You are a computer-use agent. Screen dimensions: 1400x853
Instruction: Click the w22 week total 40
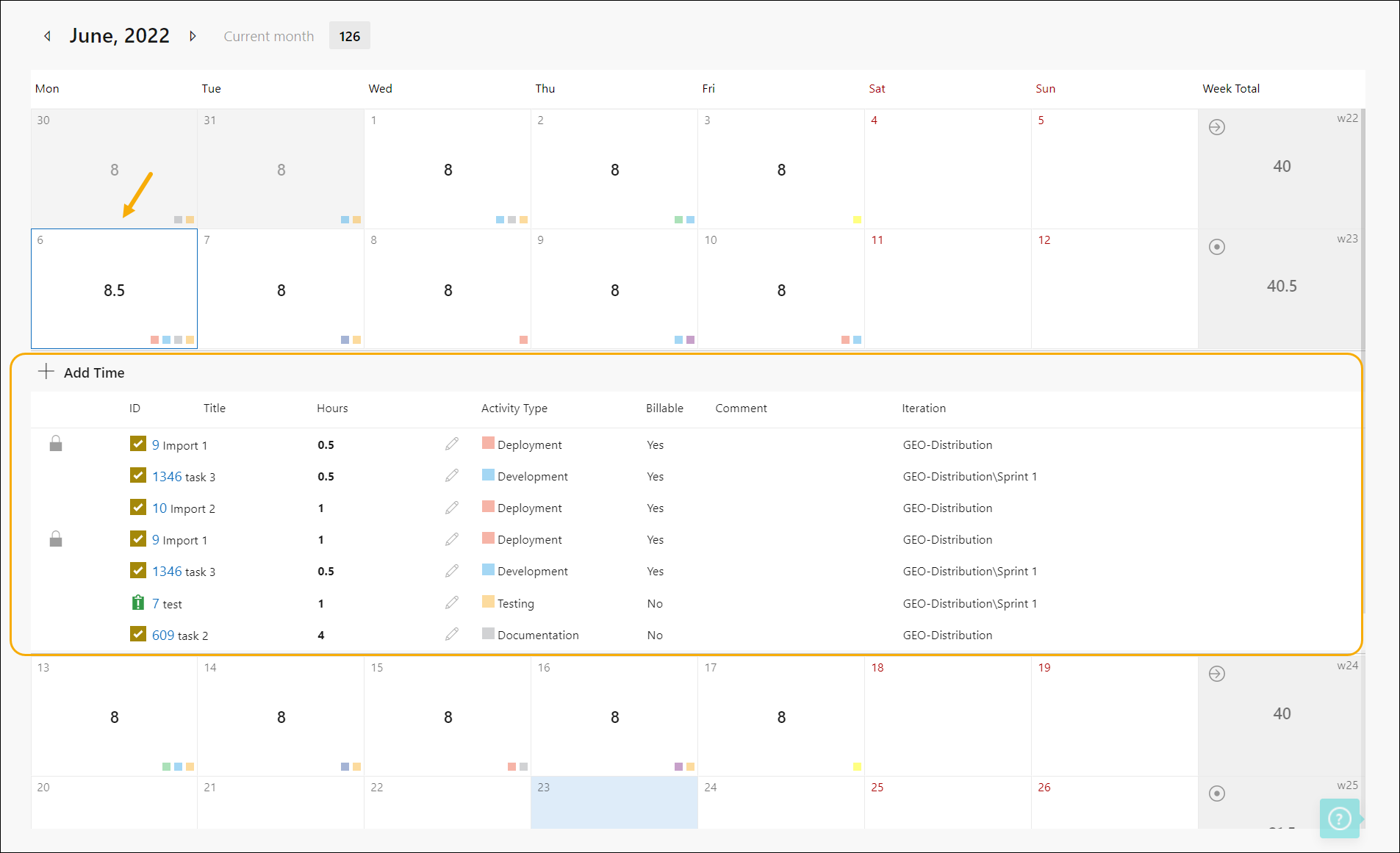coord(1282,166)
